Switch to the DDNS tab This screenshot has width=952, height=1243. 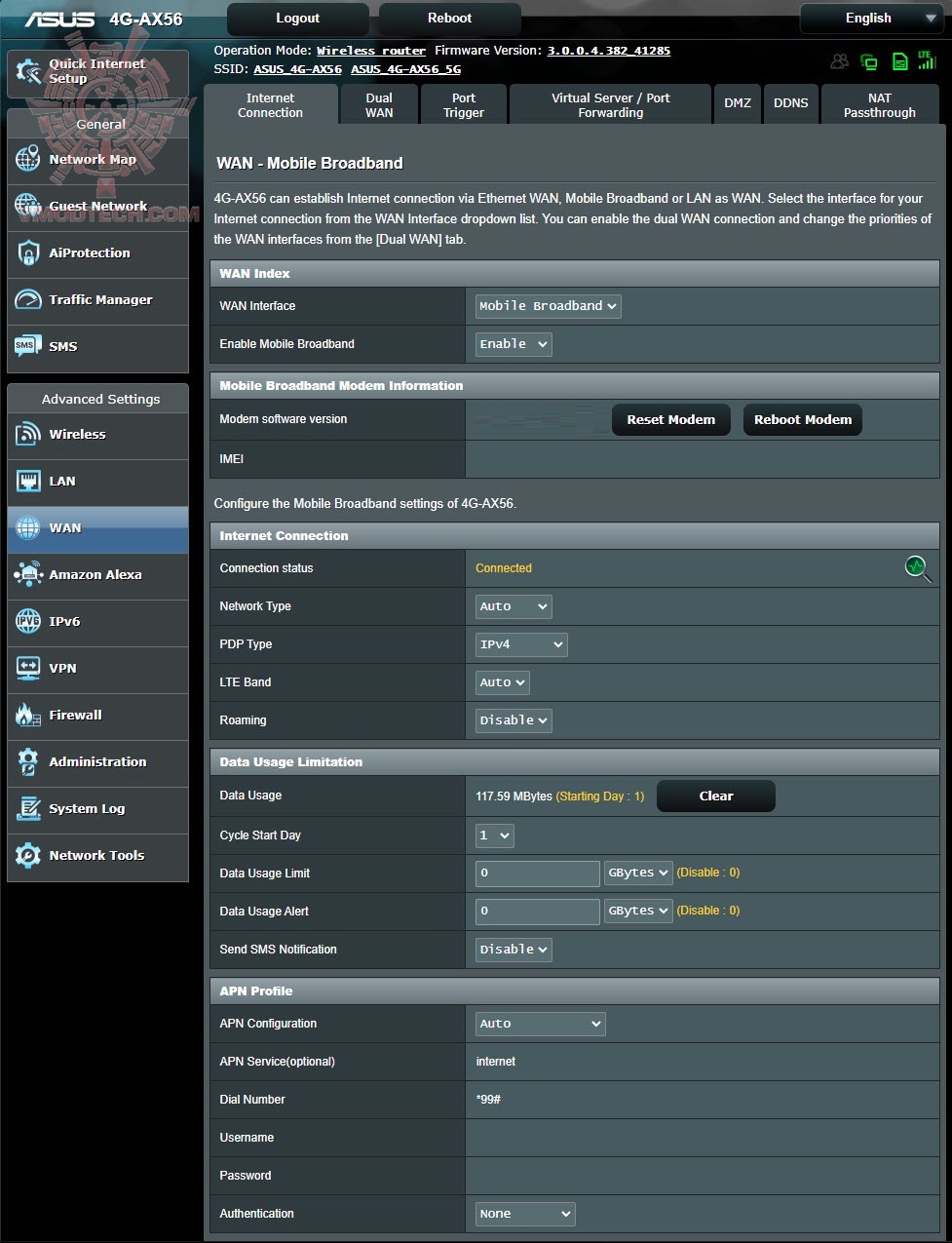coord(791,103)
